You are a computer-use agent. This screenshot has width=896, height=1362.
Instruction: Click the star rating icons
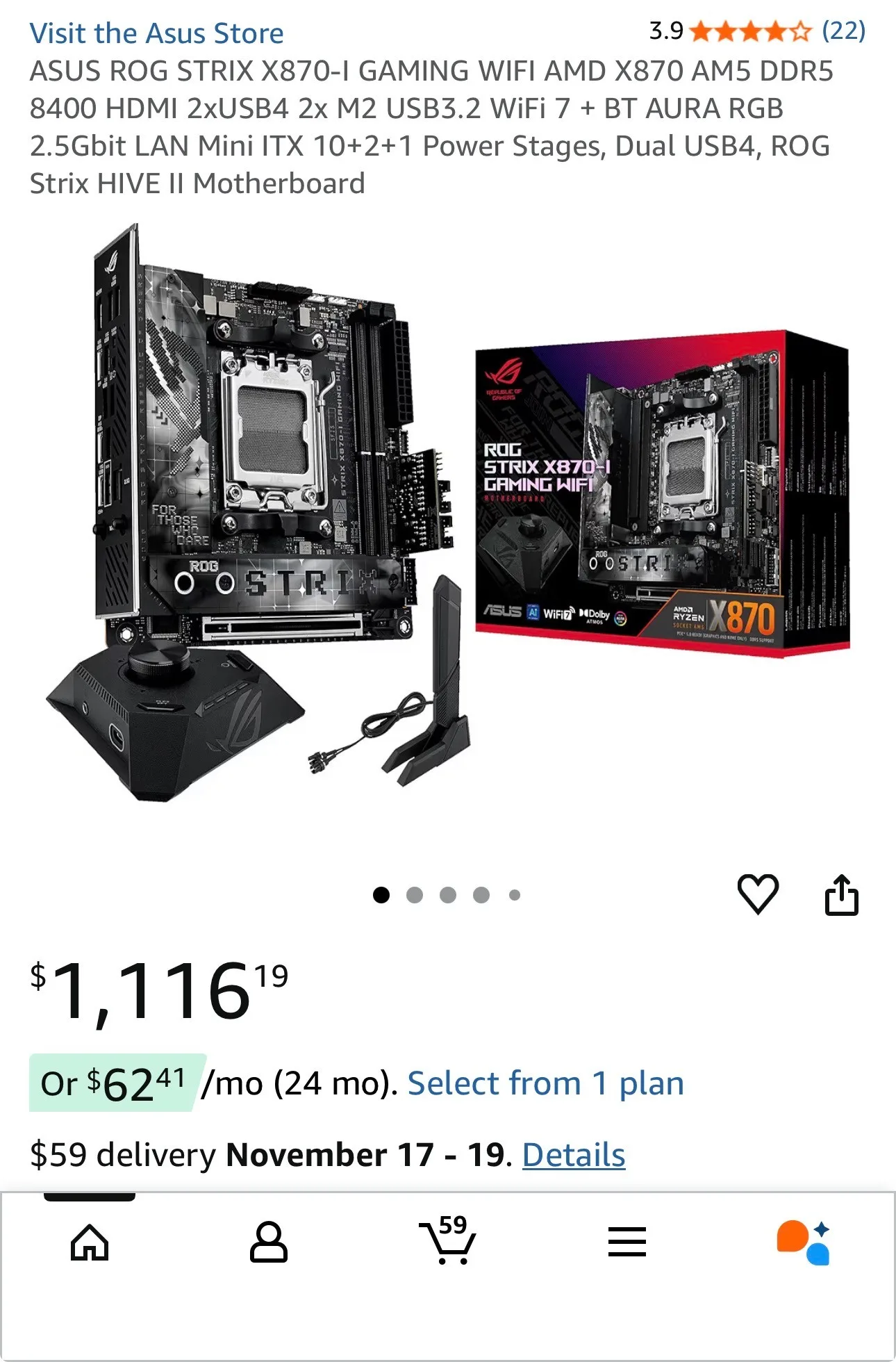750,31
